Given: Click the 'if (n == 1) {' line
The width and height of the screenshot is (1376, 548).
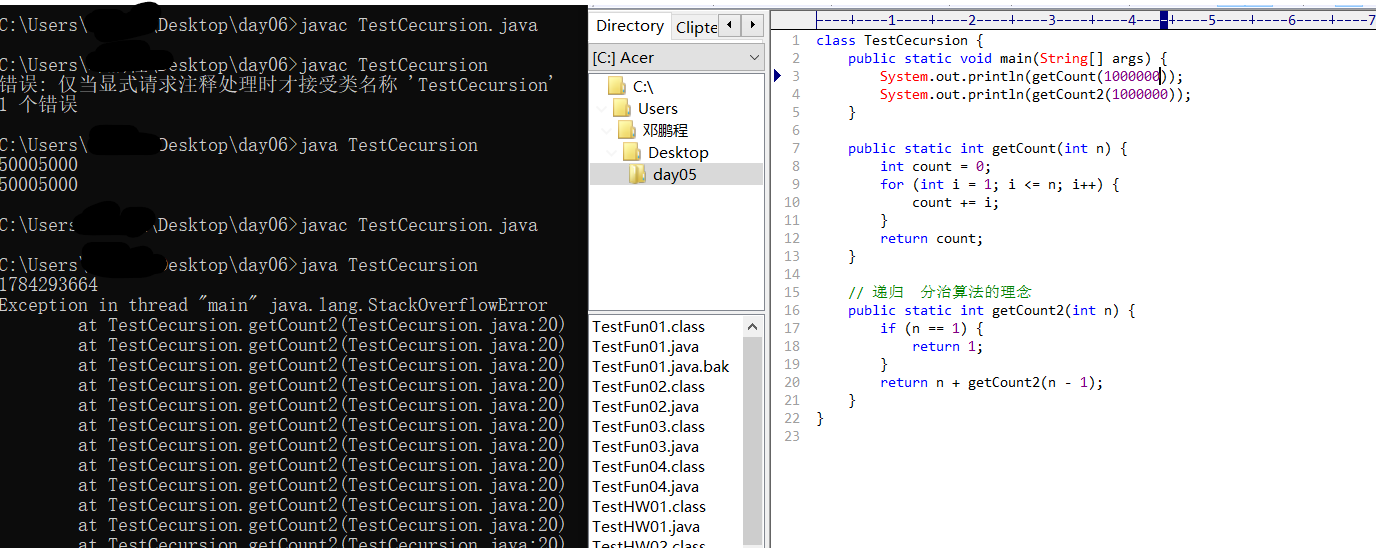Looking at the screenshot, I should 931,328.
